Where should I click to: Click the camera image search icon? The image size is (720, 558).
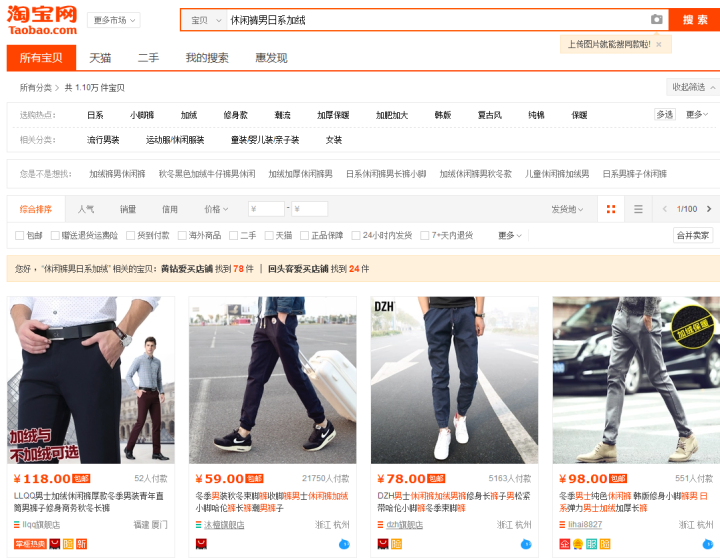tap(656, 20)
